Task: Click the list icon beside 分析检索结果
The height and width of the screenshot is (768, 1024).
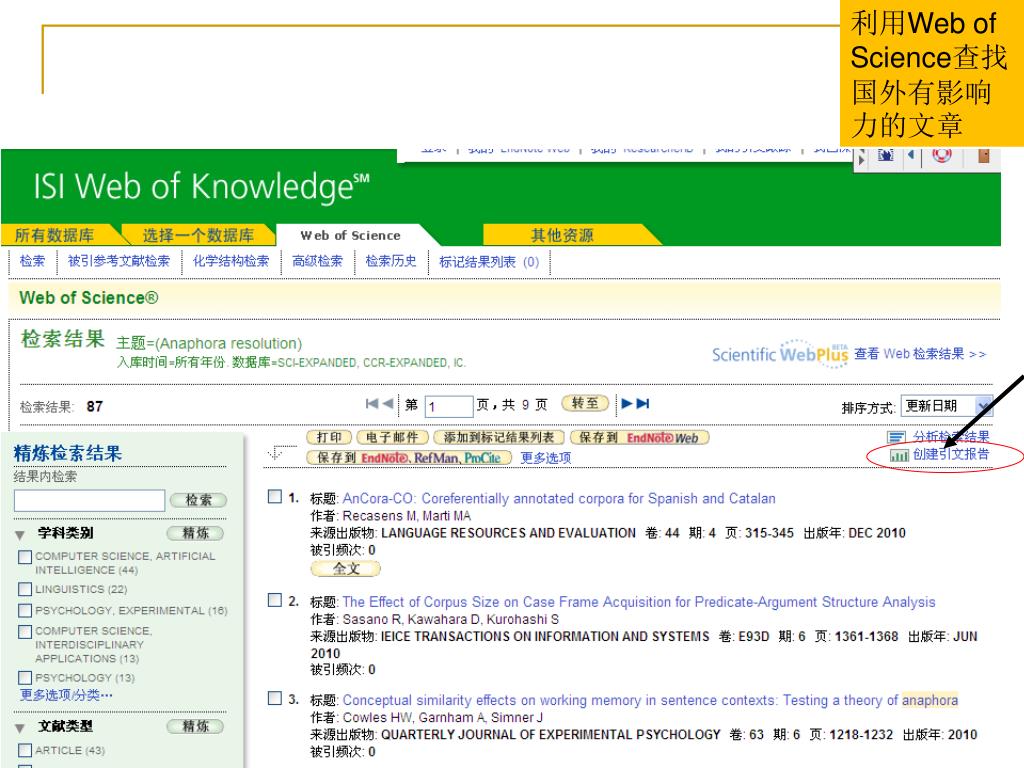Action: point(897,437)
